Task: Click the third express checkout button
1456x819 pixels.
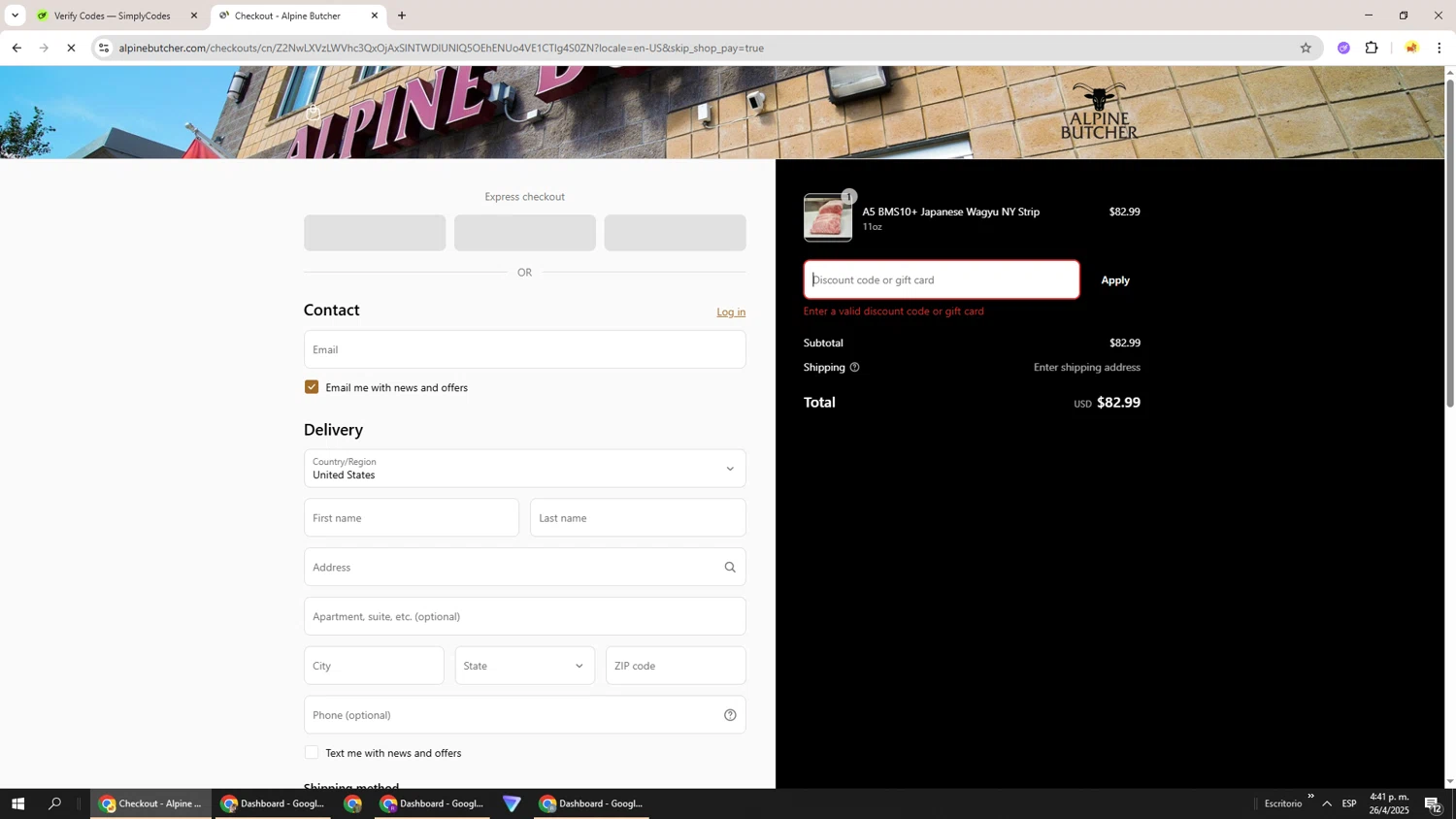Action: coord(676,233)
